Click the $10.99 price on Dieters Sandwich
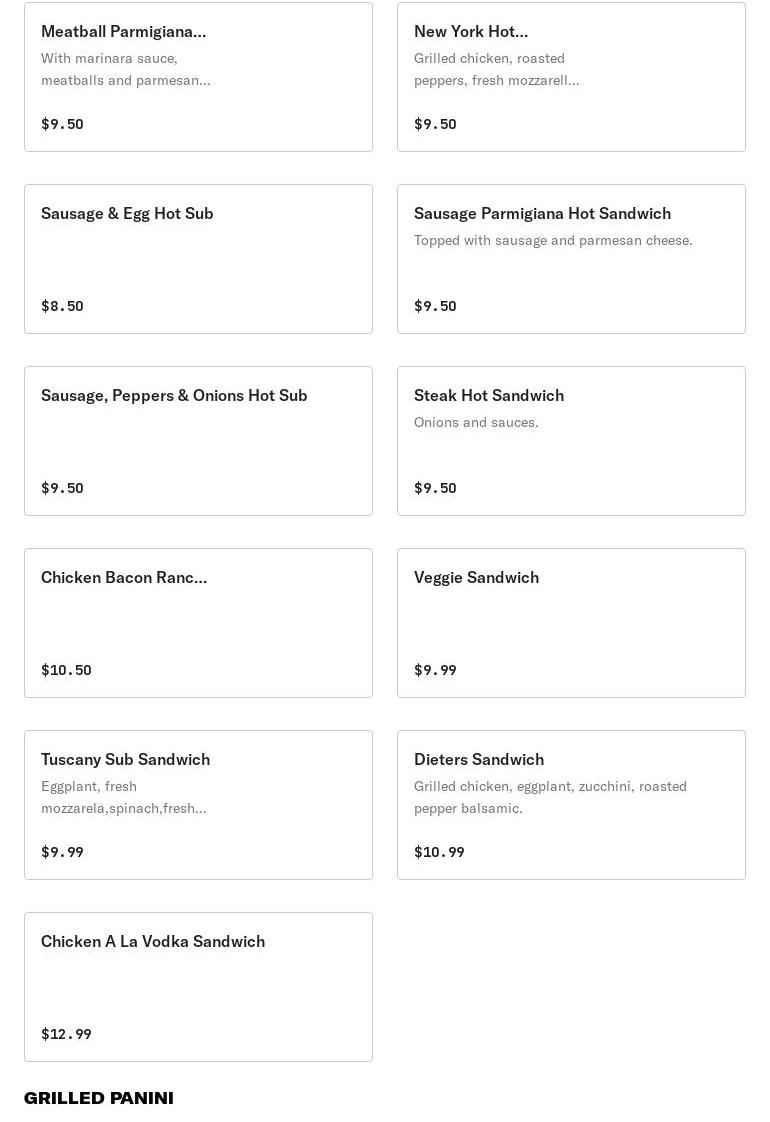 pyautogui.click(x=439, y=852)
